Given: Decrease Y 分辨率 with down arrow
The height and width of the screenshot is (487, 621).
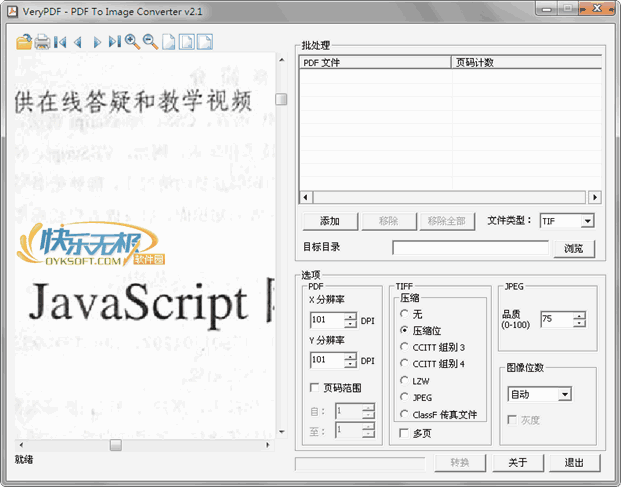Looking at the screenshot, I should (x=350, y=363).
